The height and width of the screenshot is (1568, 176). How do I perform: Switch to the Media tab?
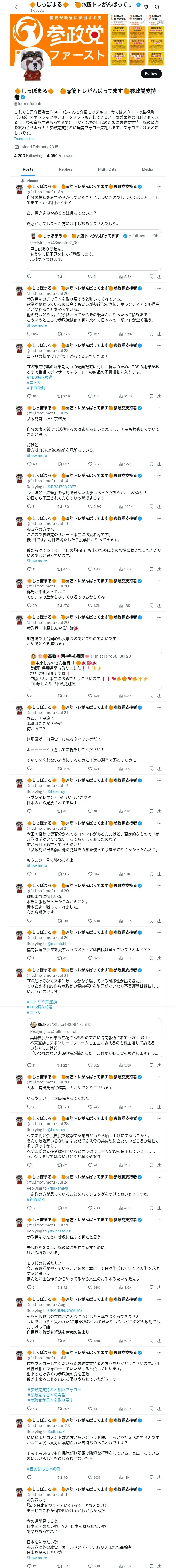[x=148, y=169]
